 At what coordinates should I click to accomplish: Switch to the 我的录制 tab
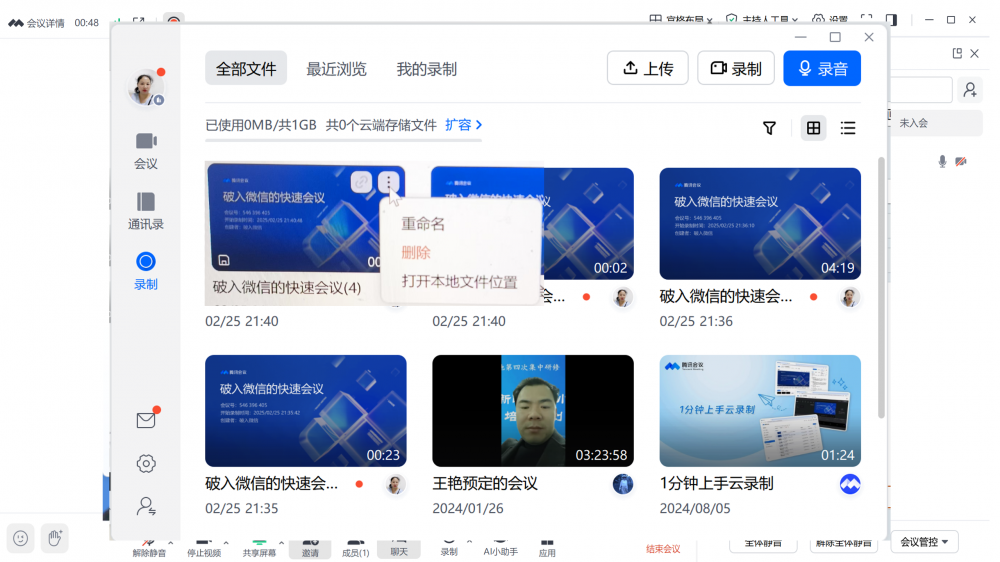coord(427,69)
